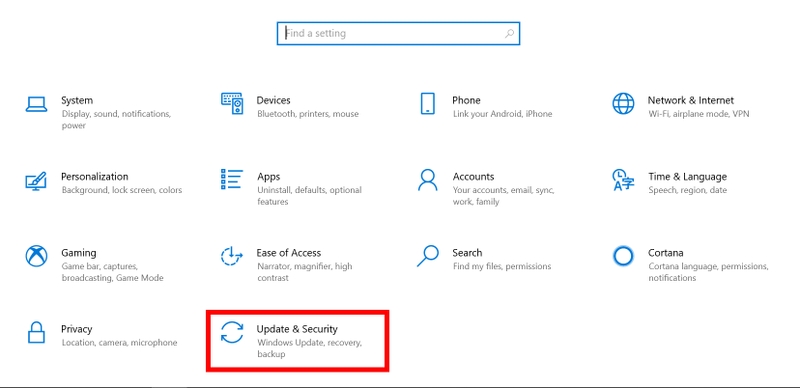Click the magnifier icon in search box
Image resolution: width=800 pixels, height=388 pixels.
point(509,34)
